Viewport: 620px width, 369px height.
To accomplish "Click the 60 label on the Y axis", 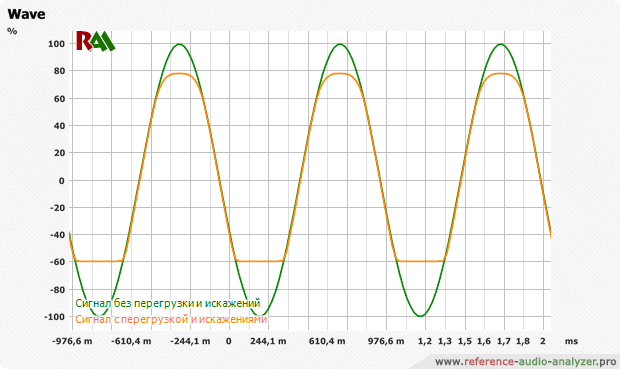I will click(59, 99).
